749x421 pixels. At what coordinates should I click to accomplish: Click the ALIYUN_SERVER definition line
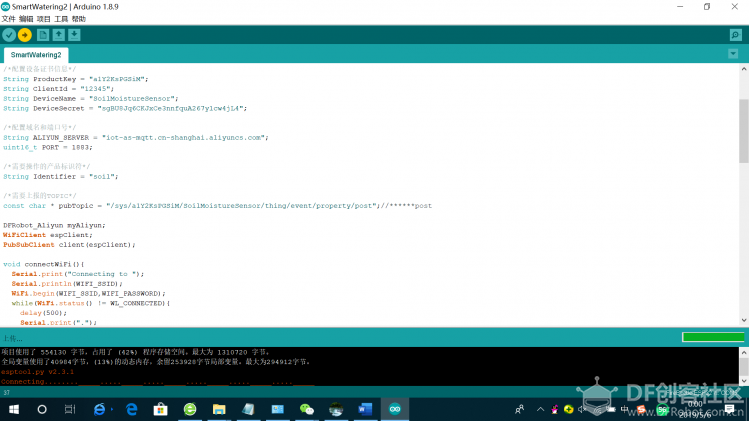coord(136,138)
